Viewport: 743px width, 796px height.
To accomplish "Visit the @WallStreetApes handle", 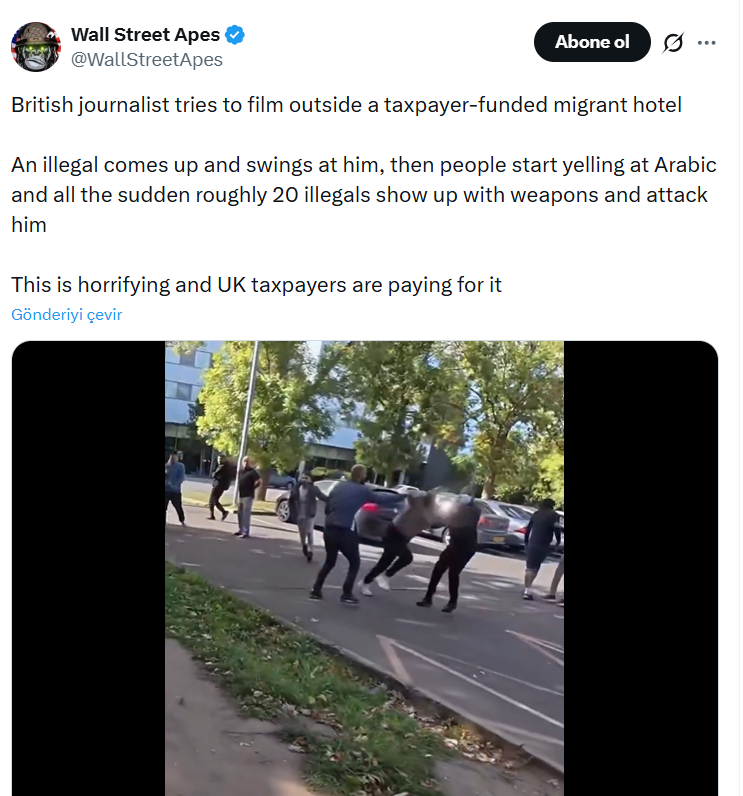I will point(147,59).
